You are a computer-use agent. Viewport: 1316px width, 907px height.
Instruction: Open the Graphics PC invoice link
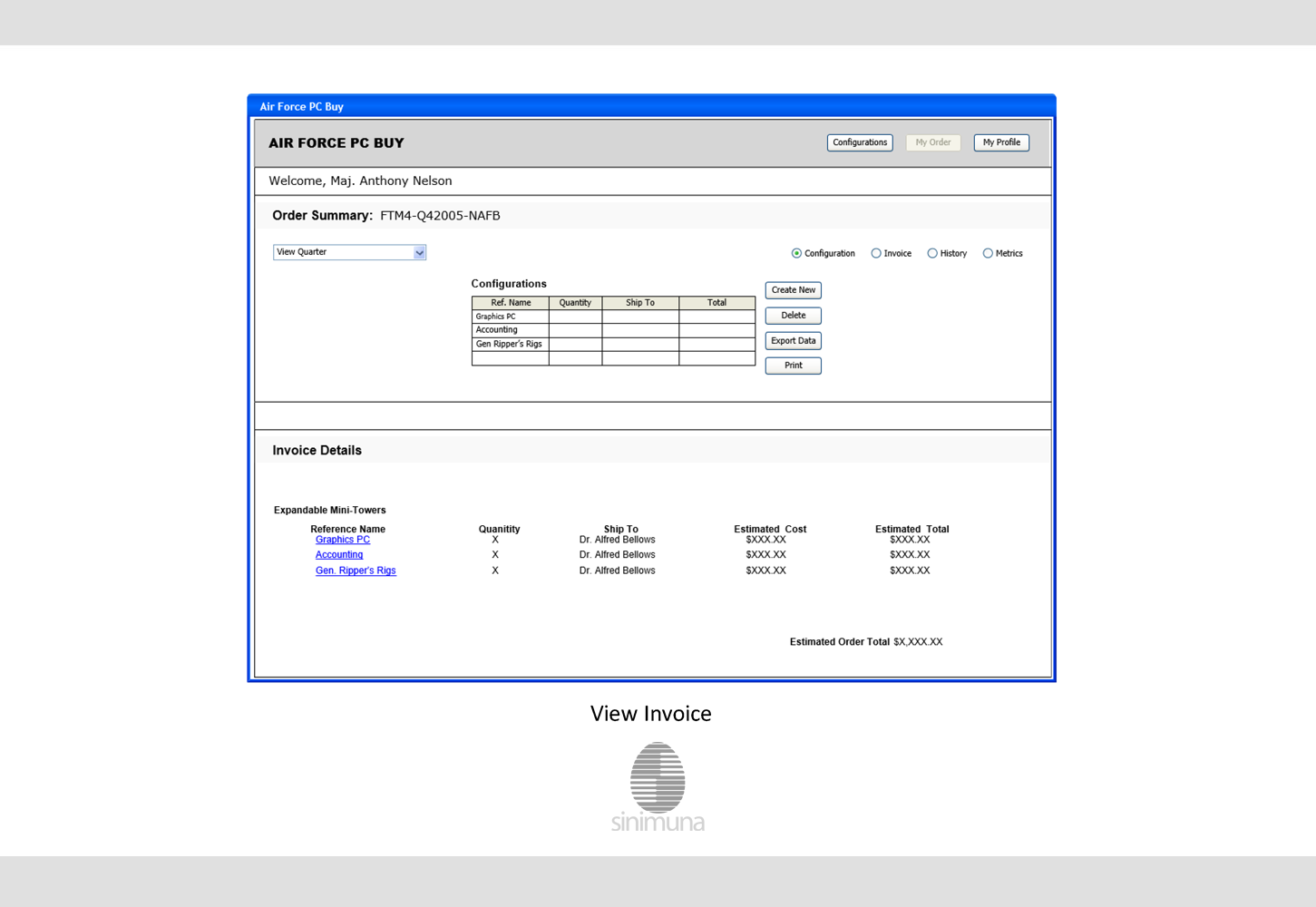[343, 540]
